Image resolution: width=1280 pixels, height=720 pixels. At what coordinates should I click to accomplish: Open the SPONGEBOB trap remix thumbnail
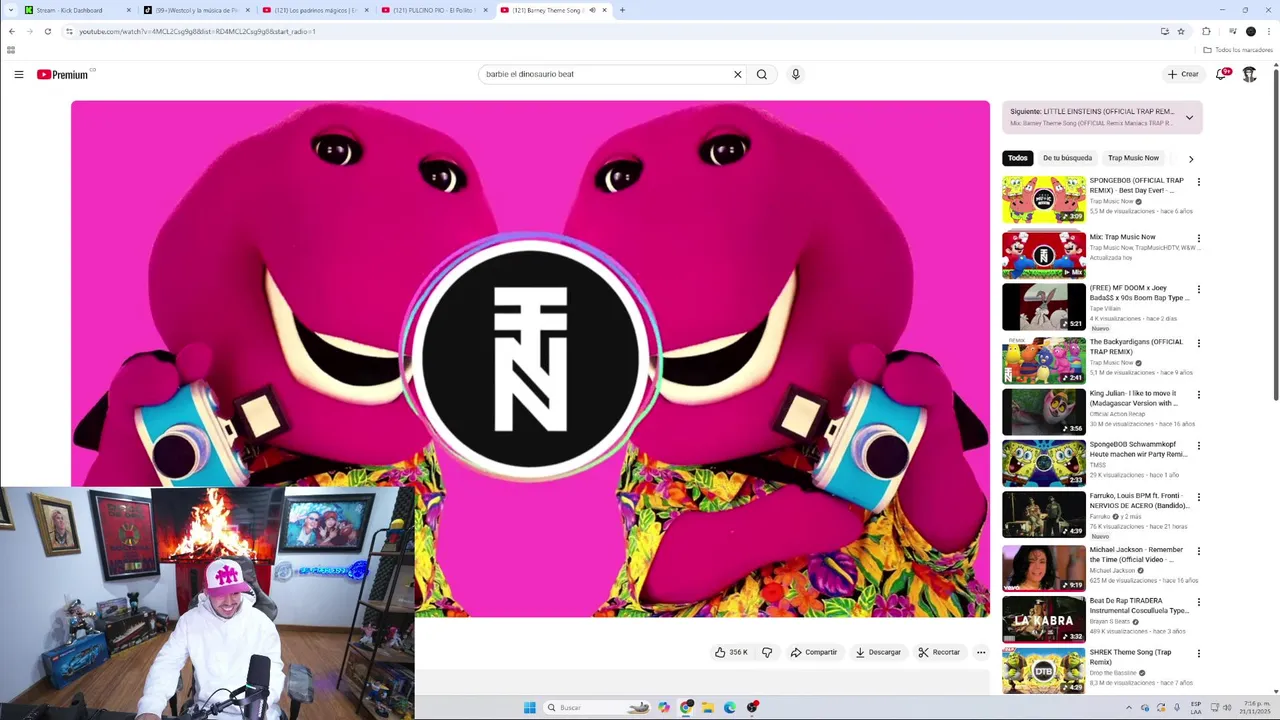tap(1044, 199)
